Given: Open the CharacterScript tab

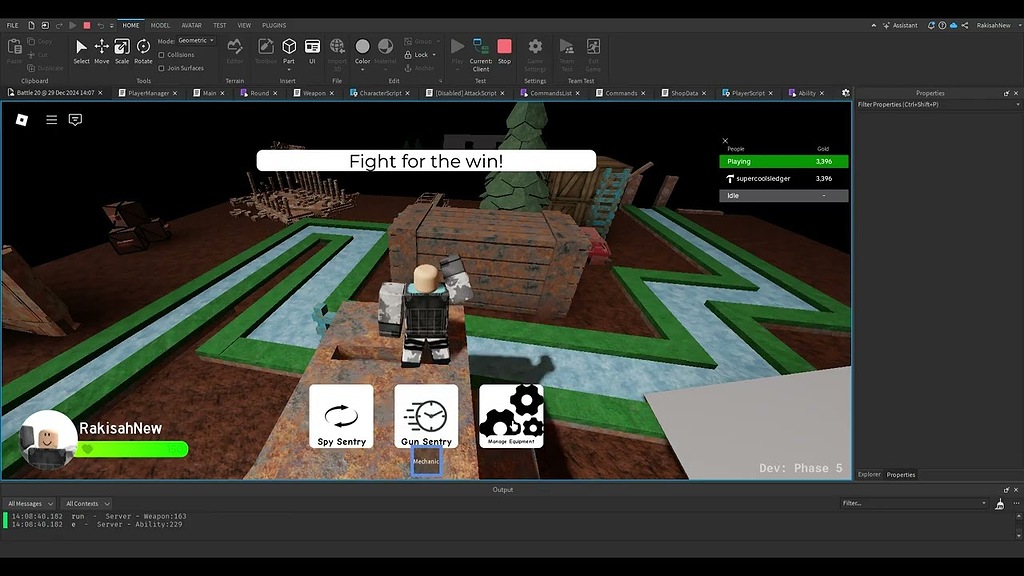Looking at the screenshot, I should coord(381,92).
